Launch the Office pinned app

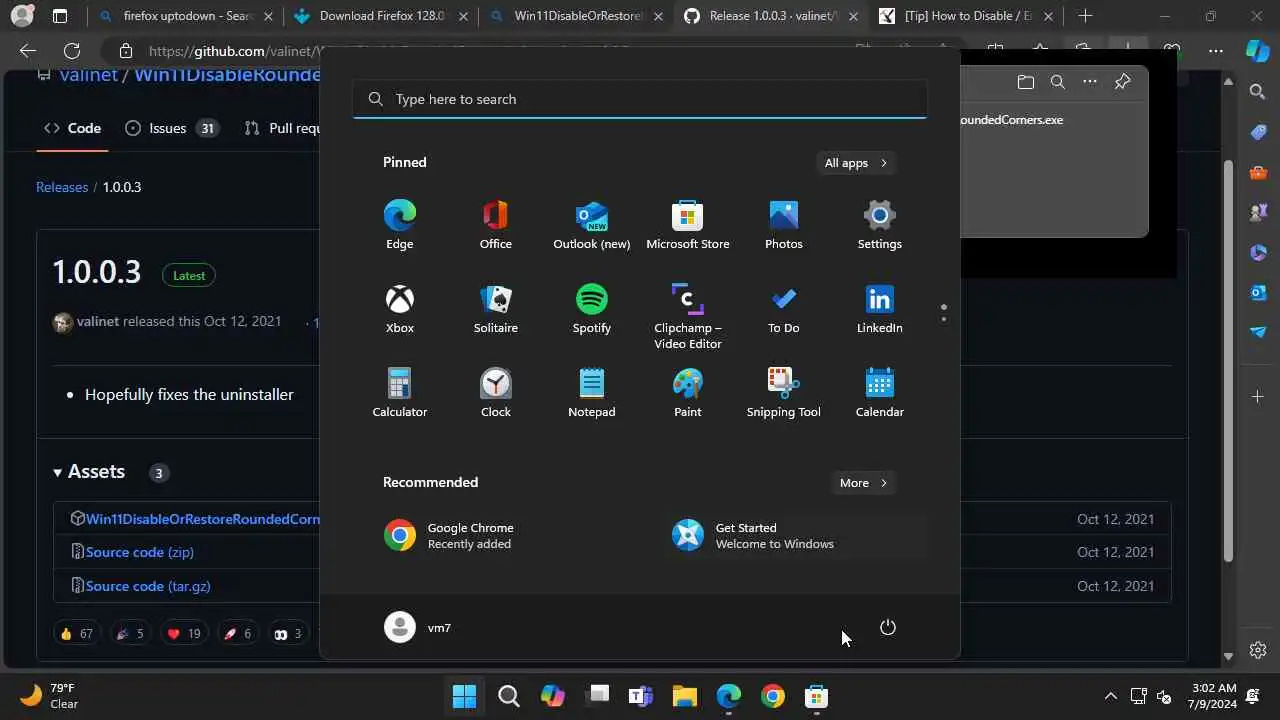click(495, 225)
